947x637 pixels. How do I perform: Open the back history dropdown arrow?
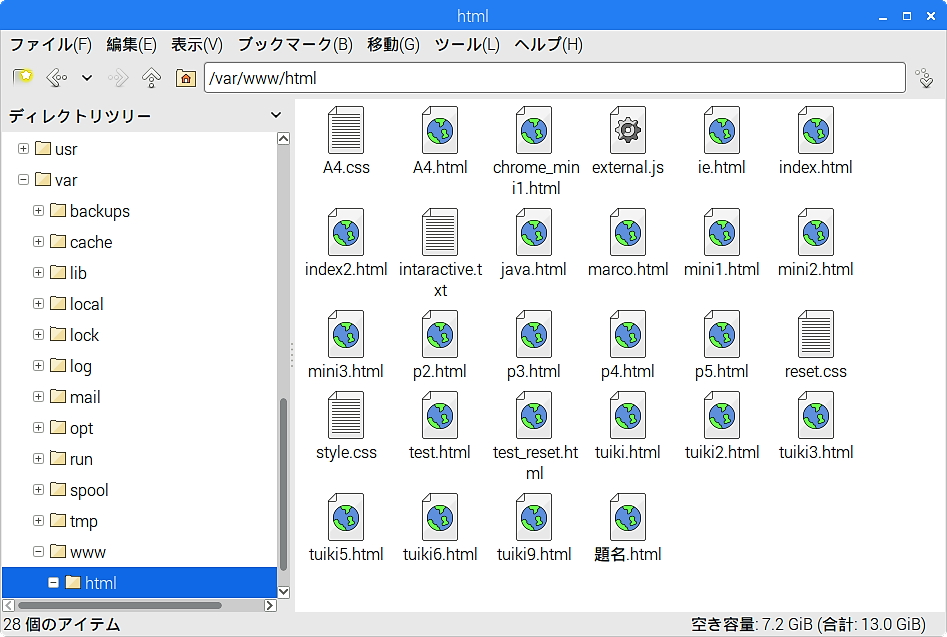(x=87, y=78)
